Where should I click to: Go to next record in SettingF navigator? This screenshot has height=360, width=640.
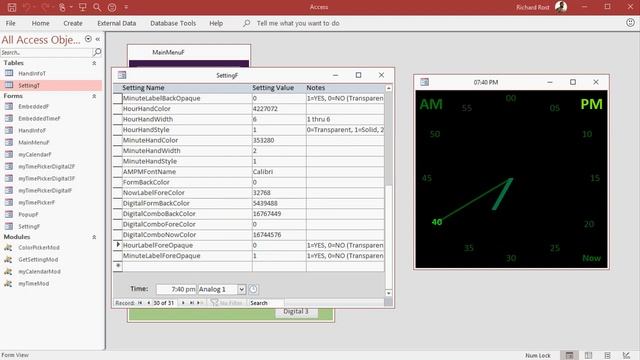183,303
